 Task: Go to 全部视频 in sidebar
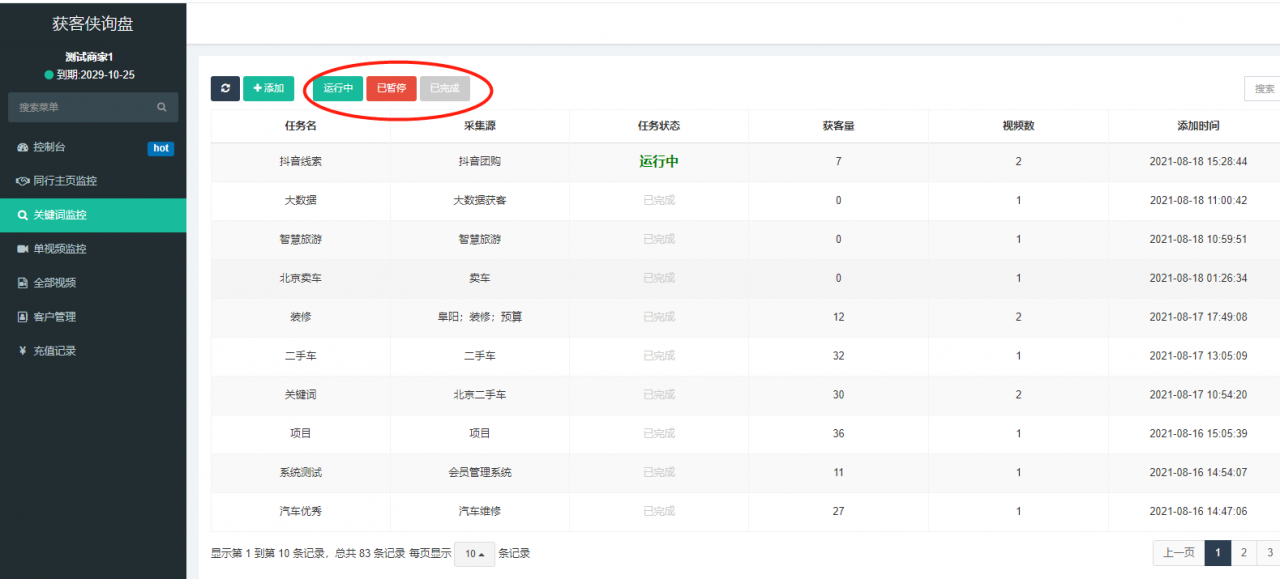click(54, 283)
